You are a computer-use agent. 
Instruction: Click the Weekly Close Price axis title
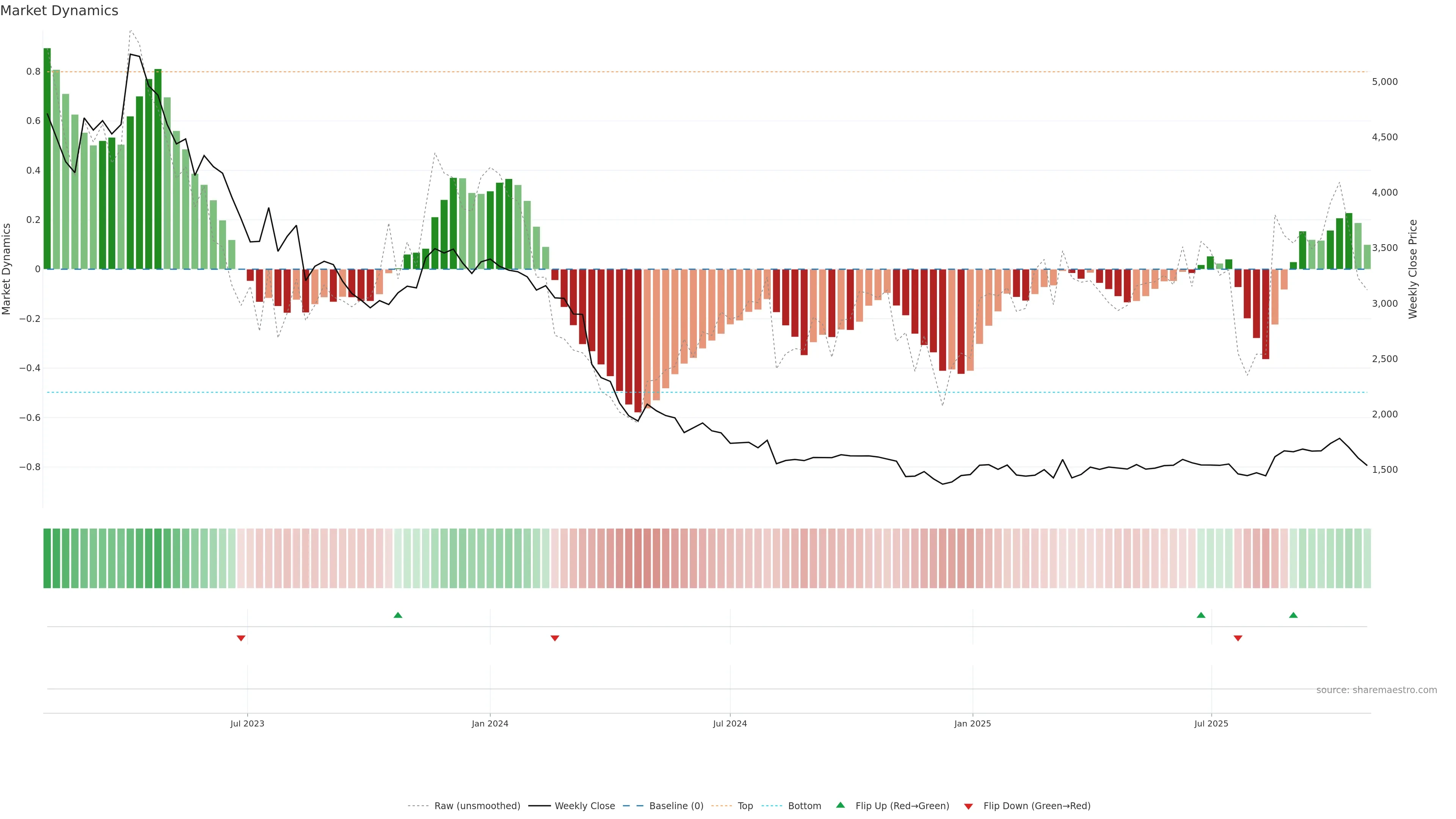coord(1412,269)
